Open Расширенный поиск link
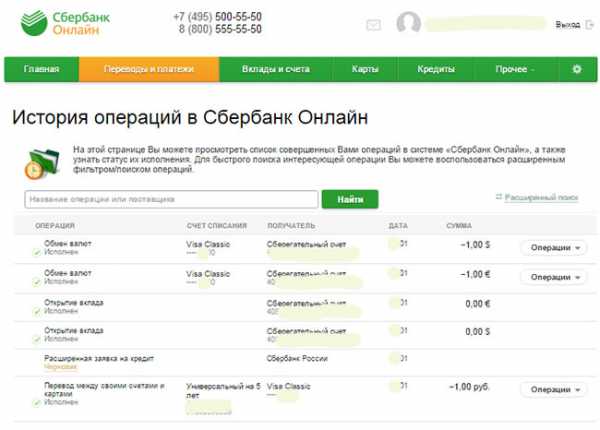Viewport: 600px width, 430px height. [x=541, y=197]
